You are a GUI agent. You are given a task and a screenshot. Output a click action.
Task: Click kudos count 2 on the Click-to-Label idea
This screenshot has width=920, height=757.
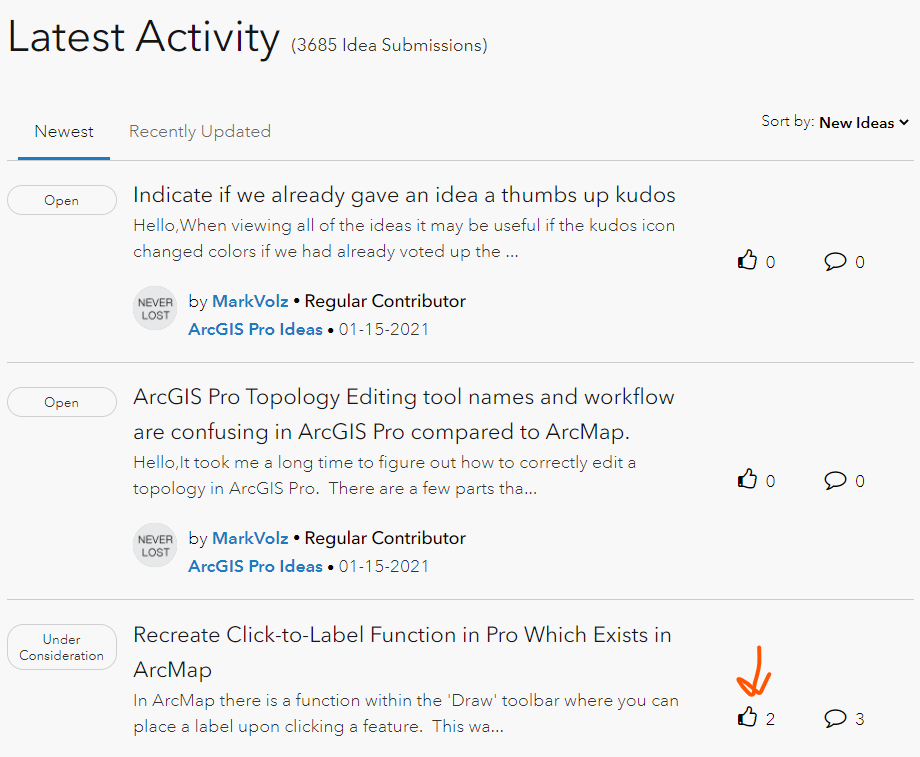[x=770, y=719]
